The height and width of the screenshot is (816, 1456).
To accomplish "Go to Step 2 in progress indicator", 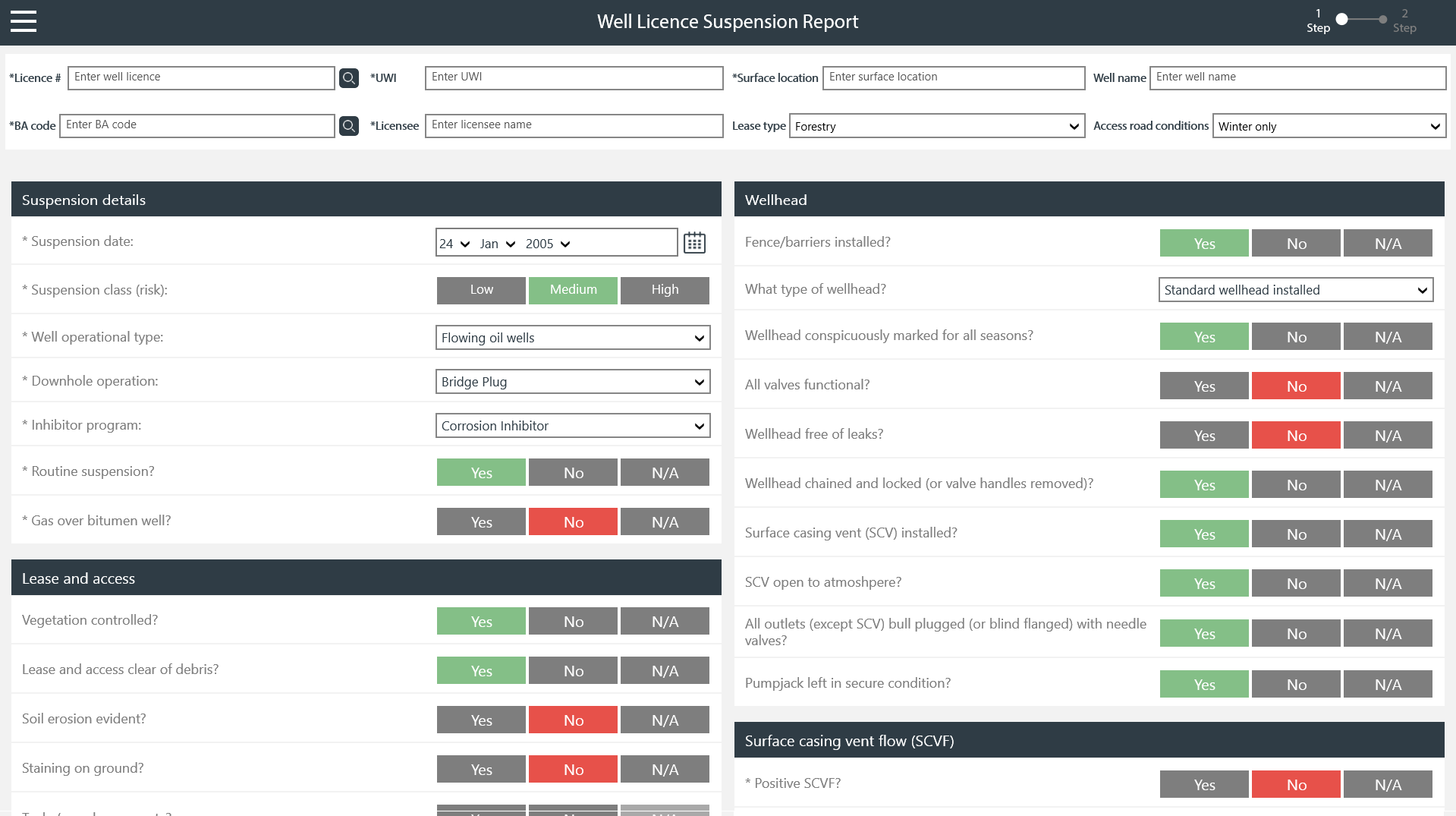I will coord(1383,20).
